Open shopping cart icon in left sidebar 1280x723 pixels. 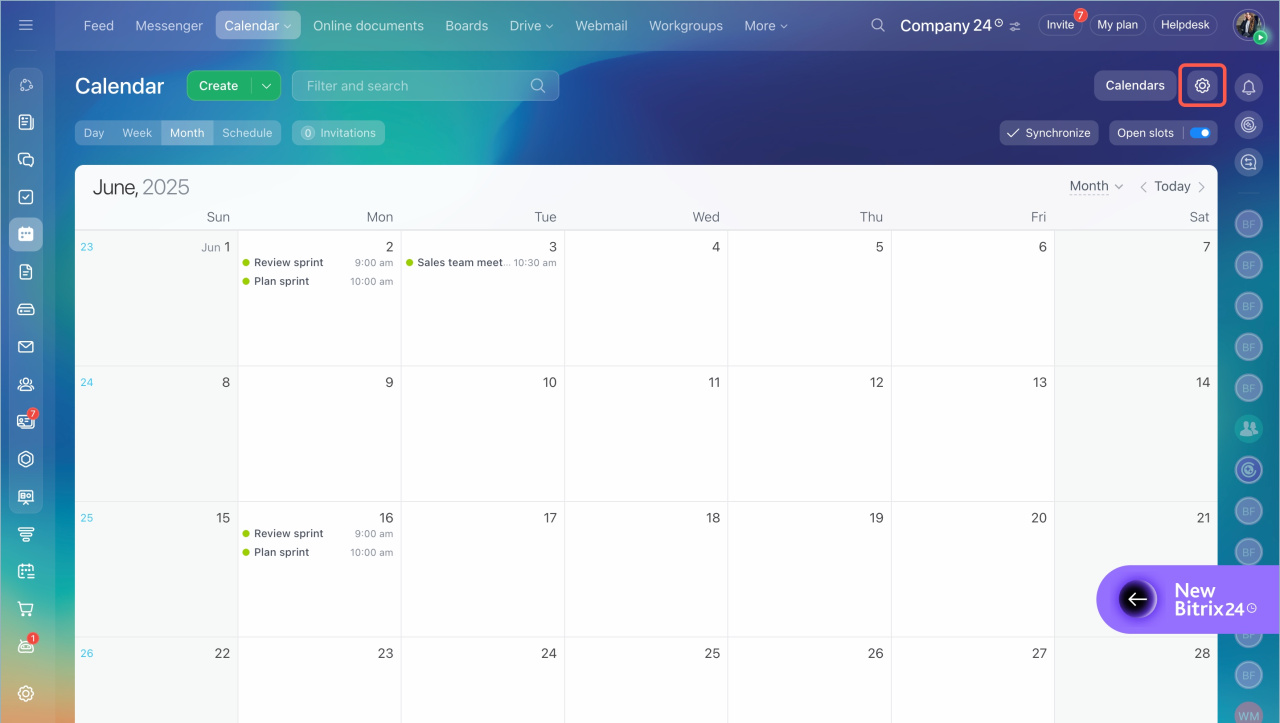click(26, 609)
